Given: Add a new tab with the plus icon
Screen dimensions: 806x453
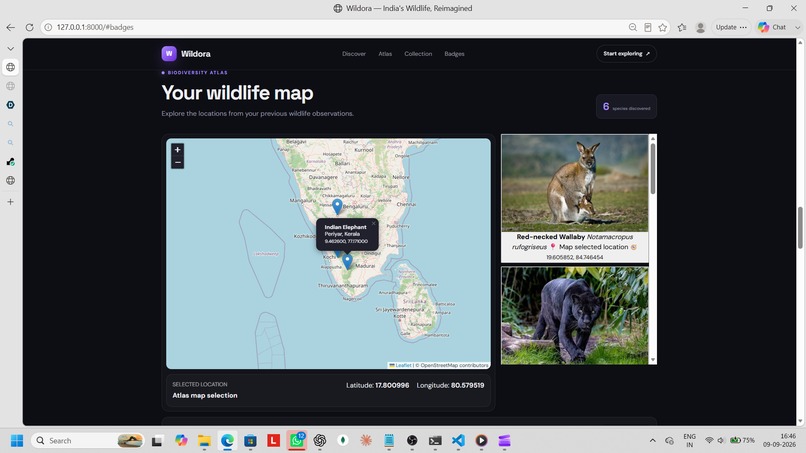Looking at the screenshot, I should (10, 202).
